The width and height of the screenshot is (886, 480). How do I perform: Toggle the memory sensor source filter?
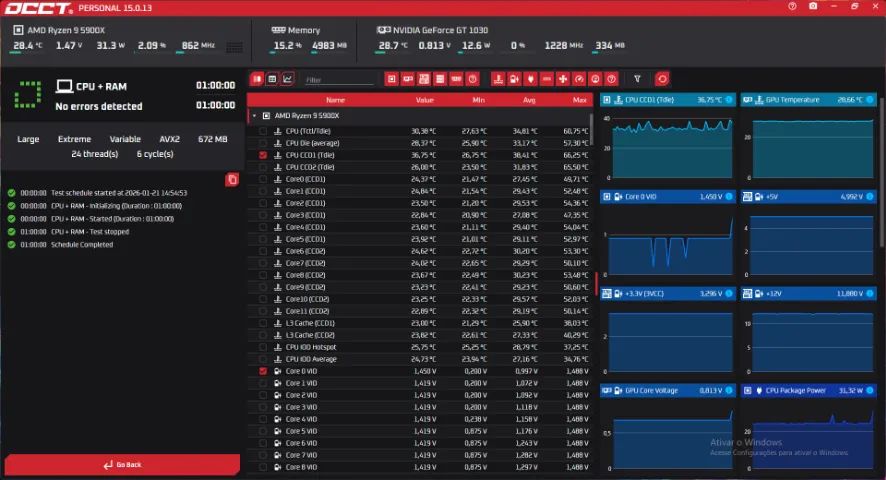457,79
